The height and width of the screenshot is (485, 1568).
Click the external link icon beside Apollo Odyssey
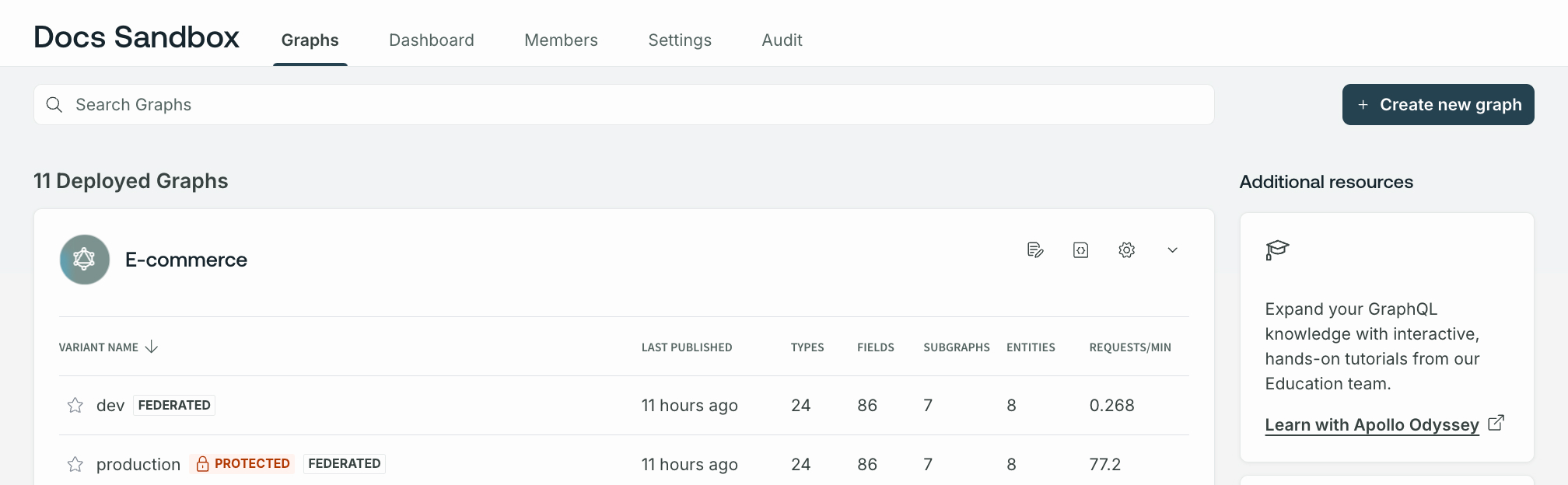point(1496,423)
